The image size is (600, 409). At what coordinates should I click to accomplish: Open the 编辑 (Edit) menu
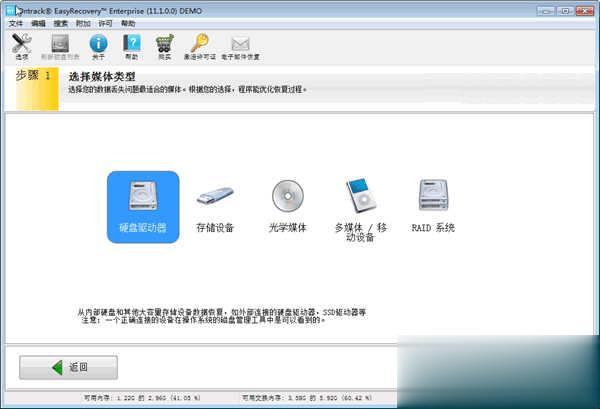38,24
